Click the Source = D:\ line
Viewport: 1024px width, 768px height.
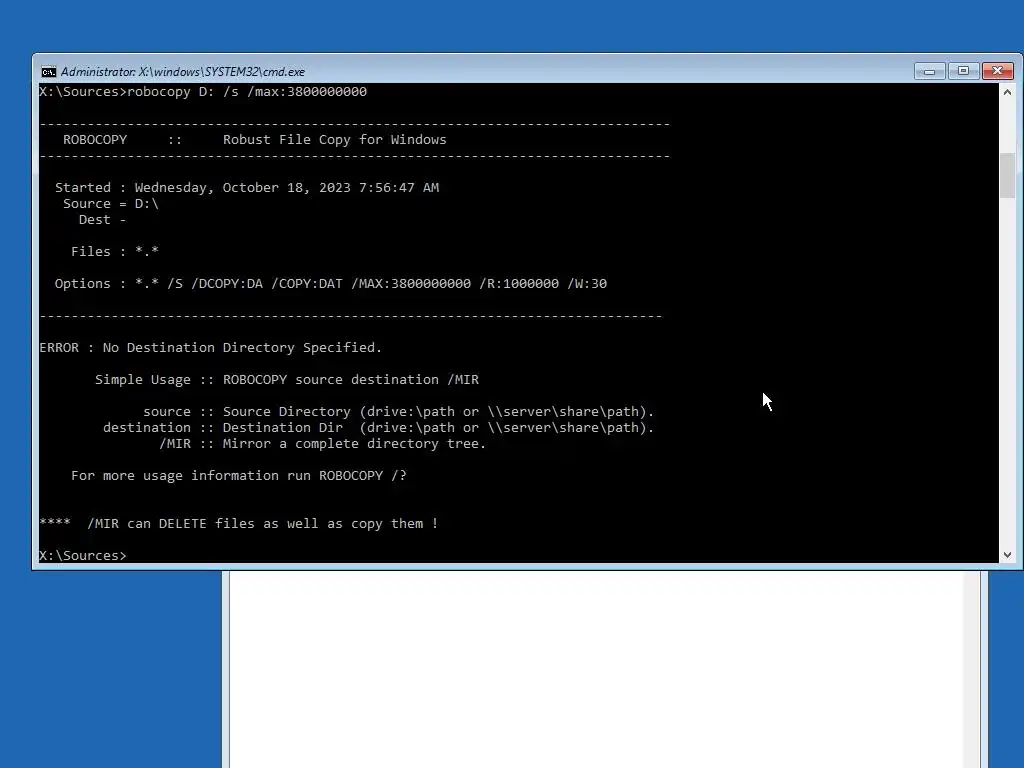(x=110, y=204)
